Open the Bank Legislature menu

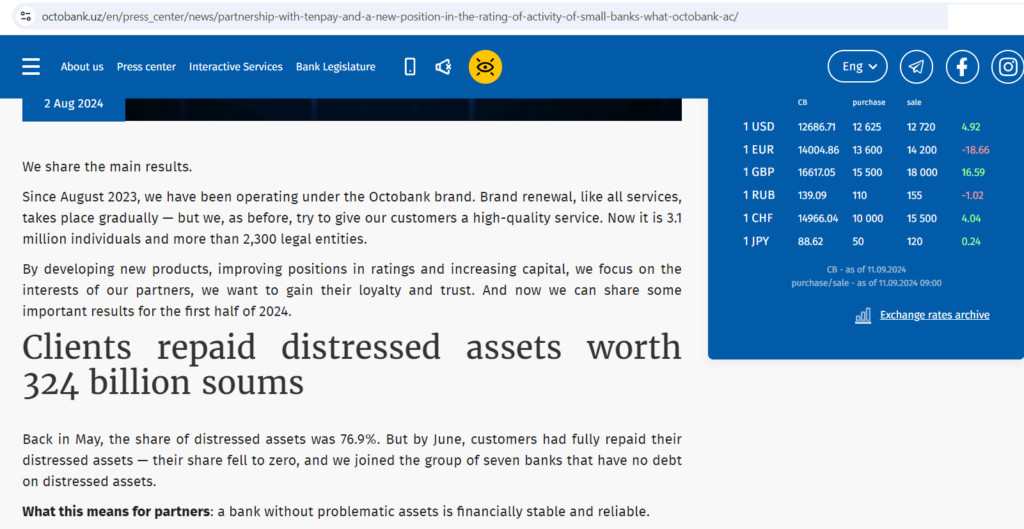(x=335, y=67)
